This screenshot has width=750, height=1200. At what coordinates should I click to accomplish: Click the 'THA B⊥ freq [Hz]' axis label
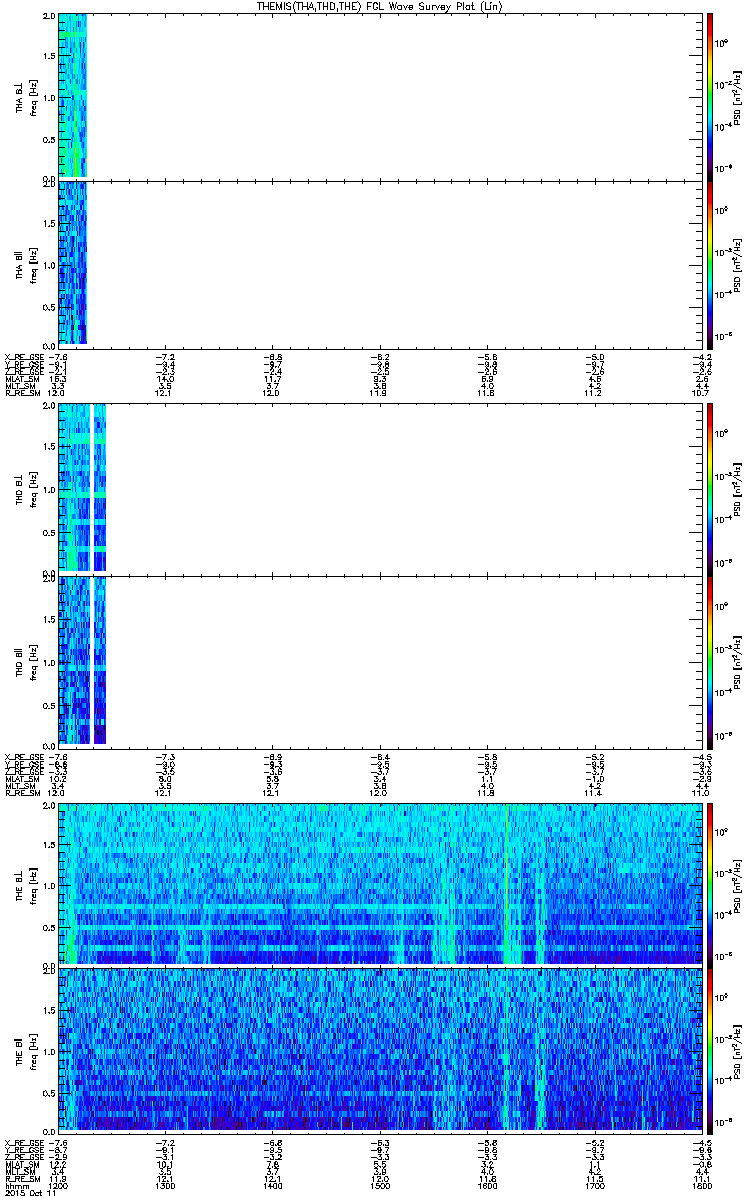point(27,96)
